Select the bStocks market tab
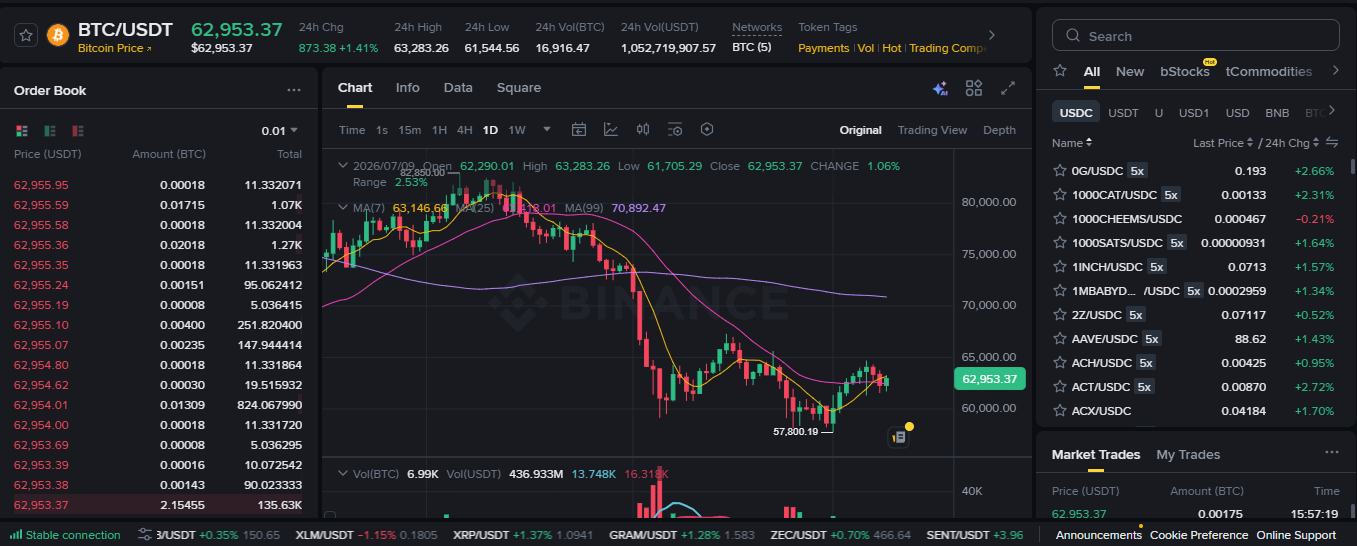The width and height of the screenshot is (1357, 546). pyautogui.click(x=1185, y=71)
